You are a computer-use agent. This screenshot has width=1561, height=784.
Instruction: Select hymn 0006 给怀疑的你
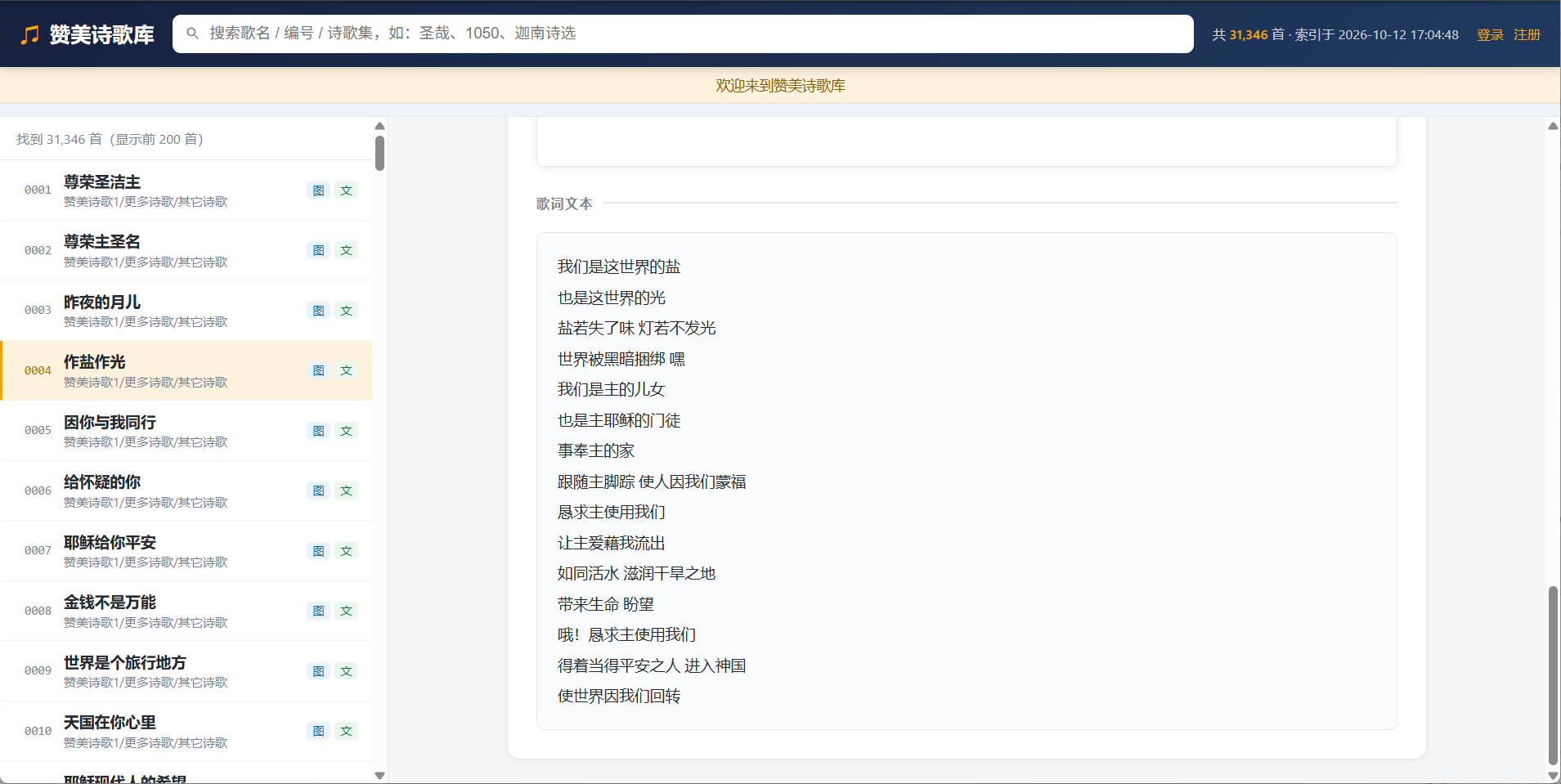186,491
